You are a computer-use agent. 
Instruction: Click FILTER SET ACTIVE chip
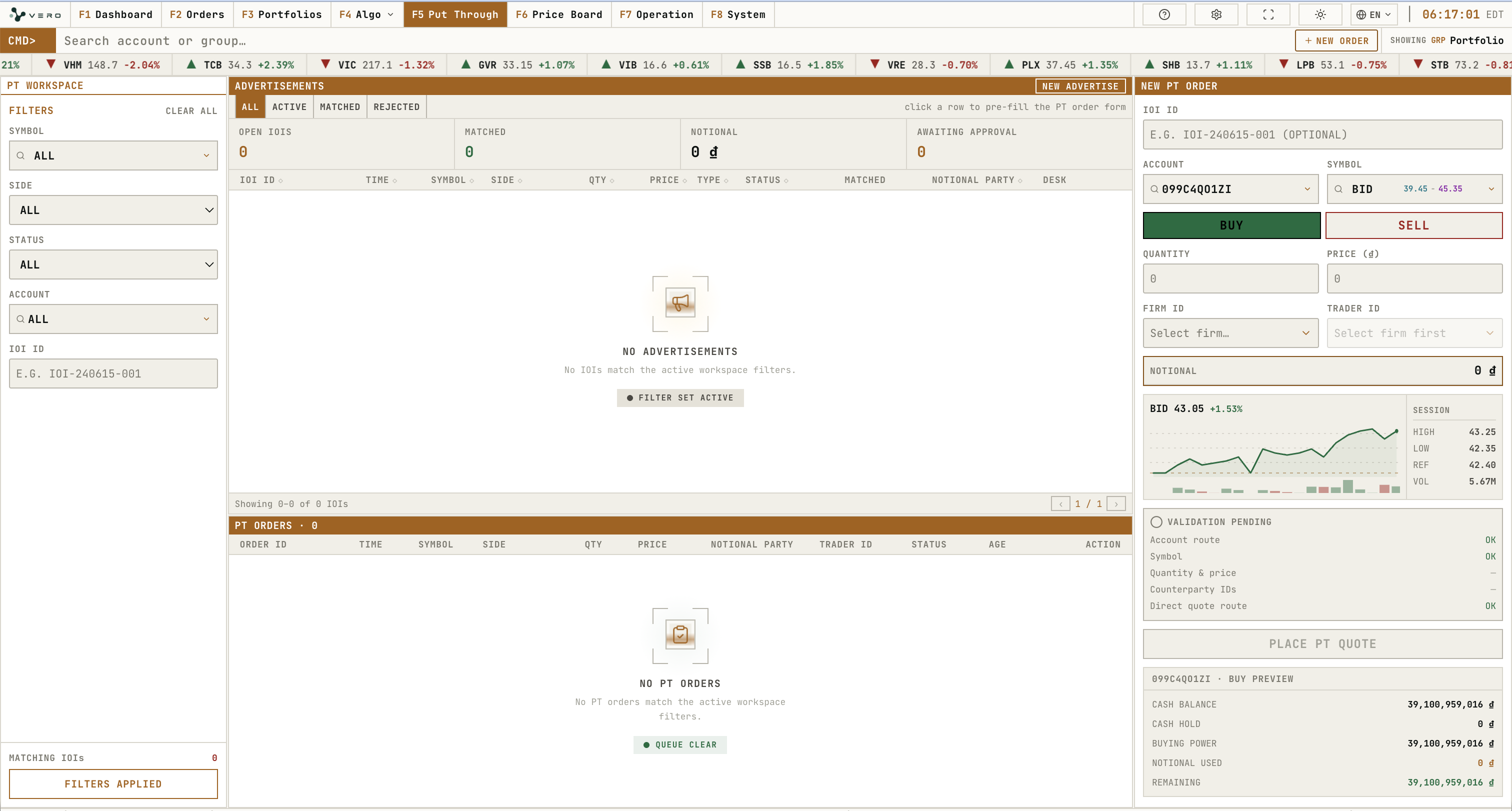click(680, 398)
